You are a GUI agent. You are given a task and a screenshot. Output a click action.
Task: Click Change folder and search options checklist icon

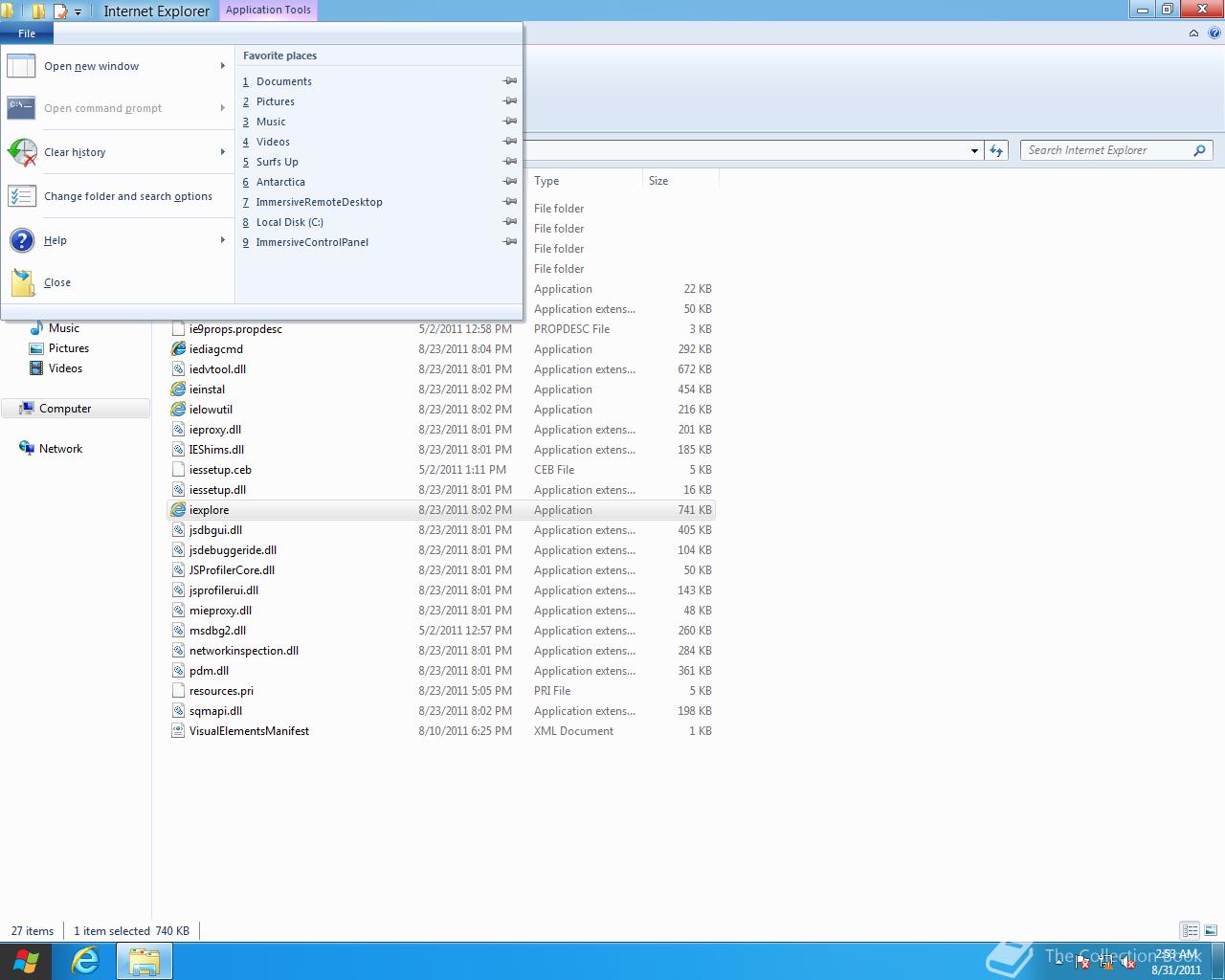21,196
